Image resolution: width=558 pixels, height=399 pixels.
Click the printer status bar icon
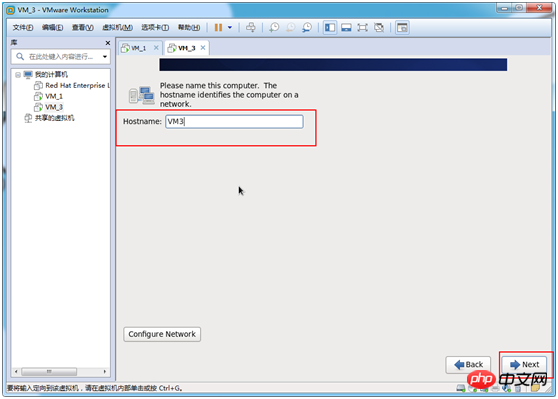pos(495,388)
